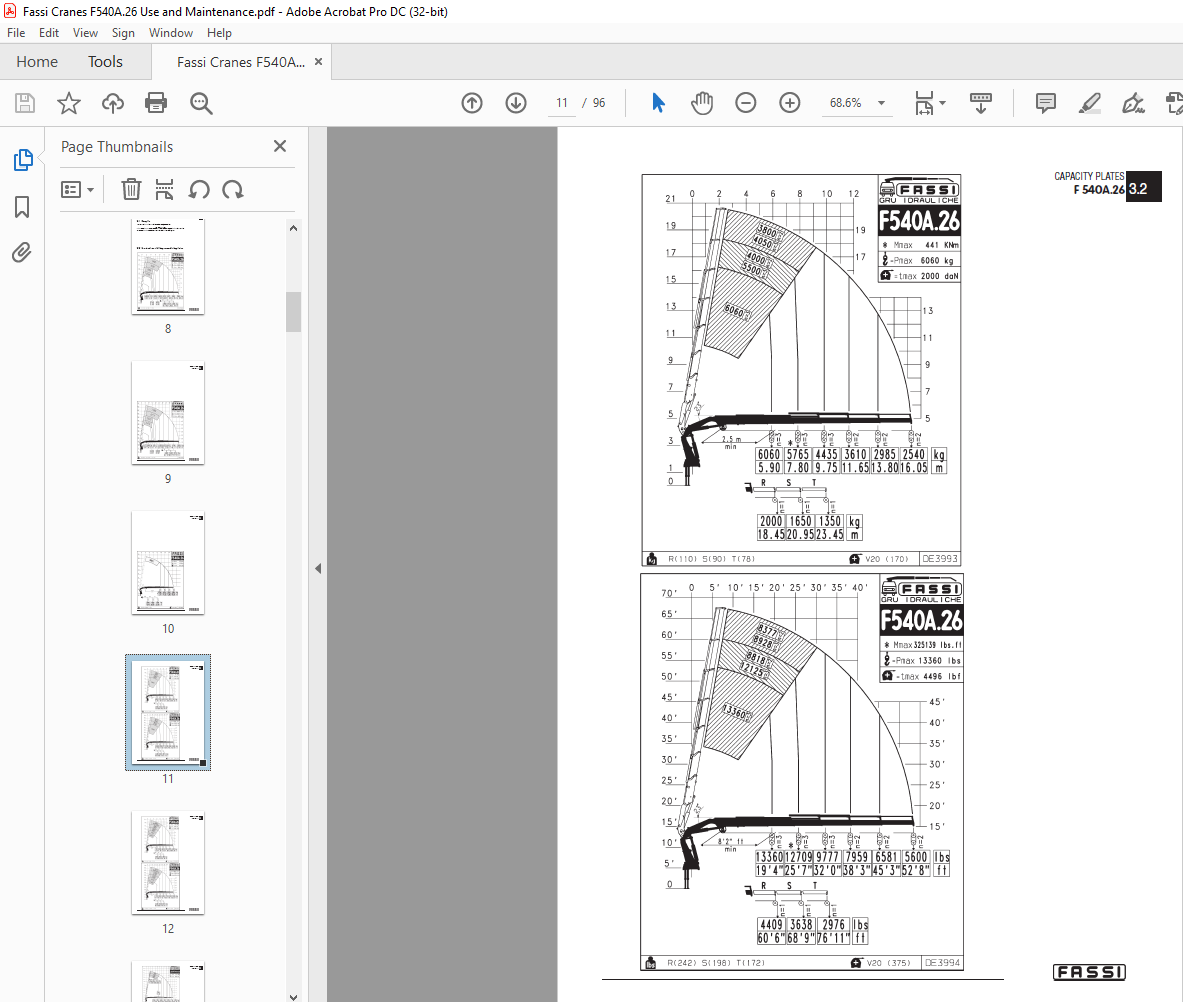Go to previous page arrow
1183x1002 pixels.
coord(472,103)
